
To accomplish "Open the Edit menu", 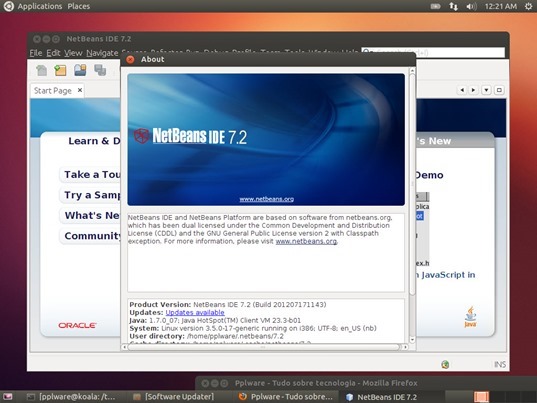I will pyautogui.click(x=53, y=53).
